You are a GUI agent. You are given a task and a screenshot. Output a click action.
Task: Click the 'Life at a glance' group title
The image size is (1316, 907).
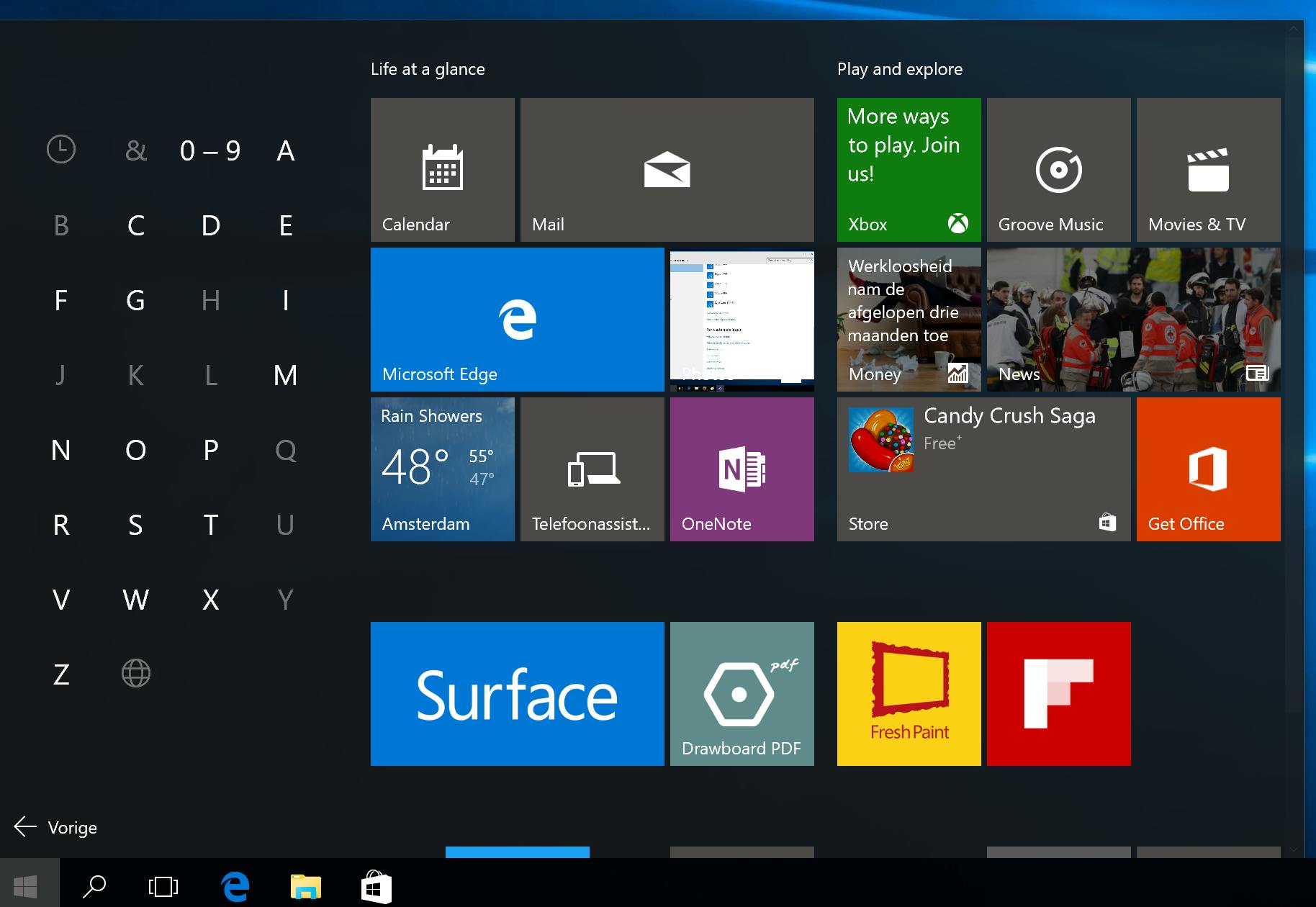[x=428, y=69]
